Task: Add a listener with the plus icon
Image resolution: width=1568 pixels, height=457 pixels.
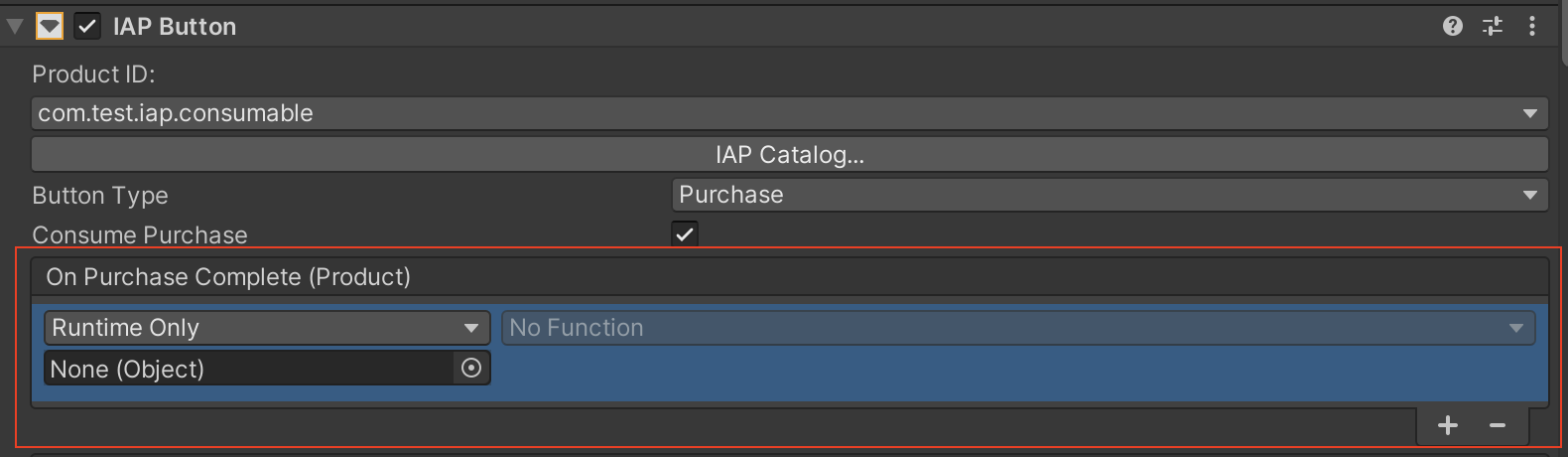Action: point(1448,426)
